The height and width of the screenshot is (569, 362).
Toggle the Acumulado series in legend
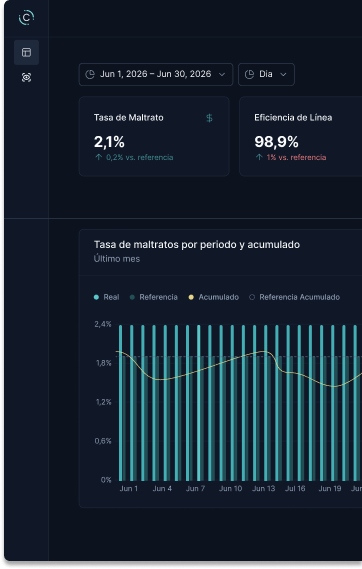coord(214,297)
